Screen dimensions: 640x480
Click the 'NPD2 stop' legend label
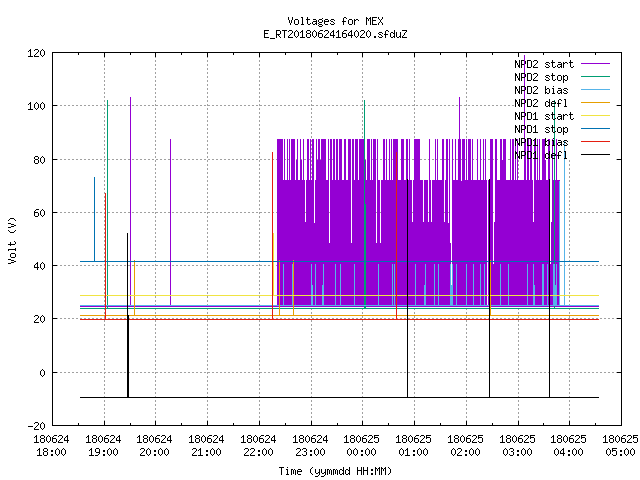[x=541, y=77]
